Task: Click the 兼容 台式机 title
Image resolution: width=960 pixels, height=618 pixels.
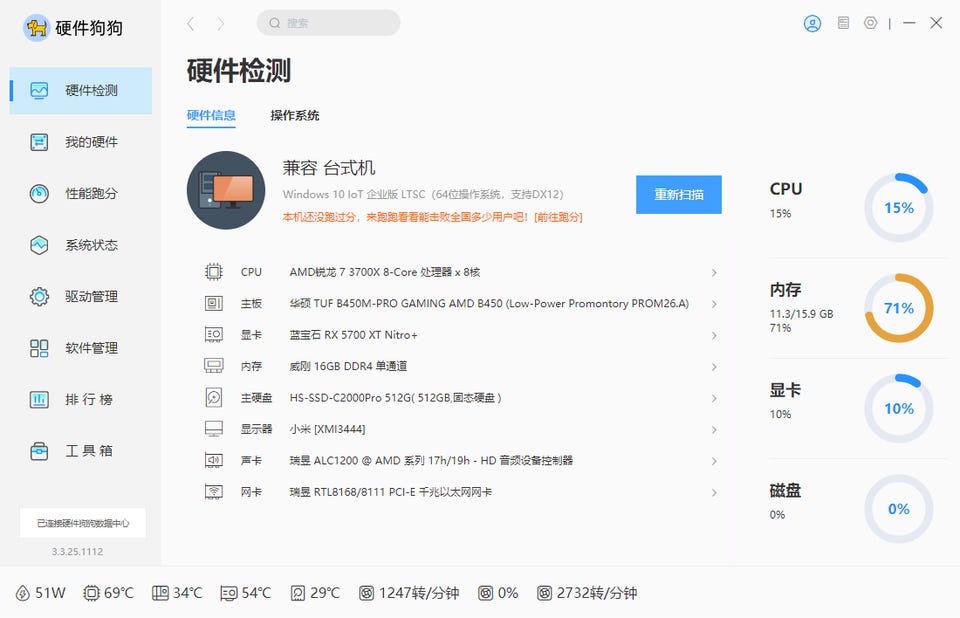Action: click(329, 168)
